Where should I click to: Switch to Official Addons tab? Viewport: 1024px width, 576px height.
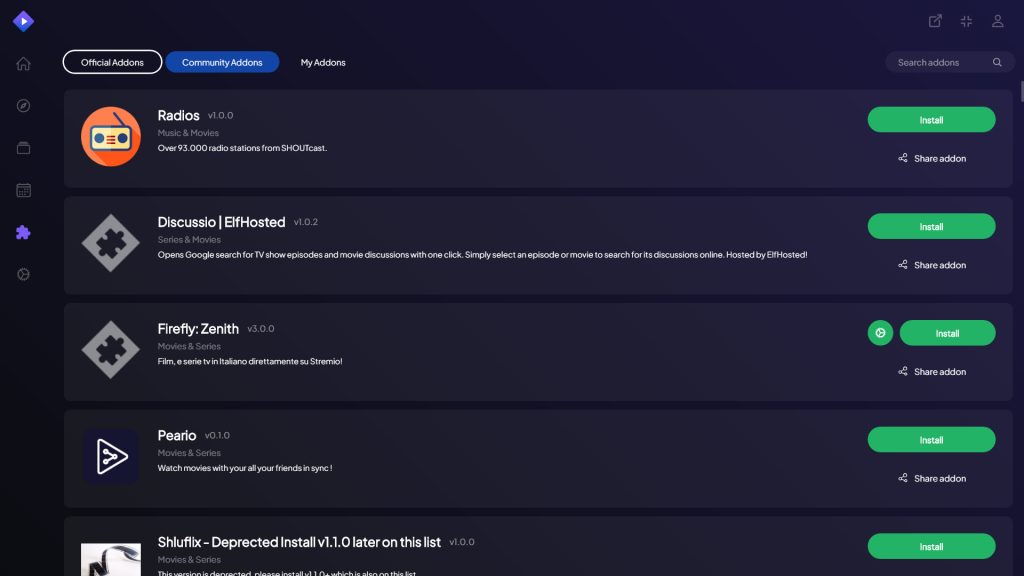tap(112, 62)
